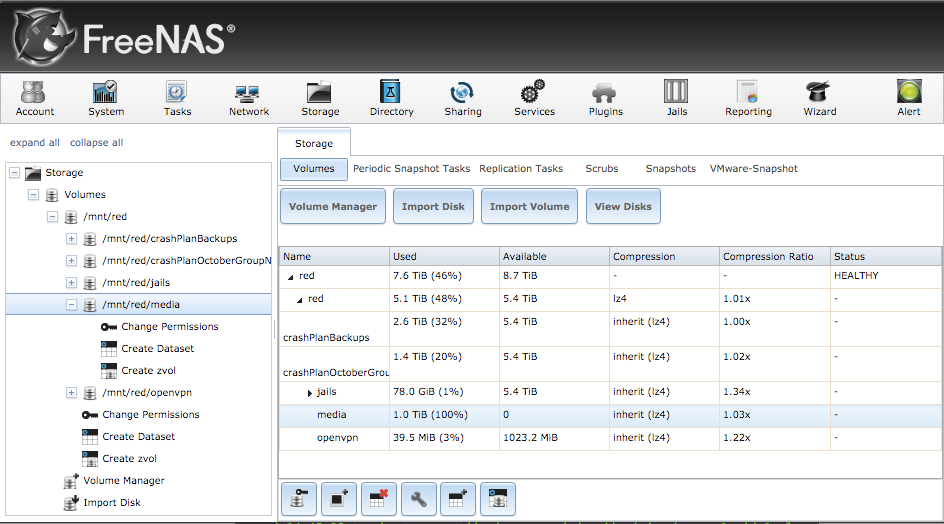Select the media row in the table
This screenshot has width=944, height=524.
pyautogui.click(x=610, y=415)
